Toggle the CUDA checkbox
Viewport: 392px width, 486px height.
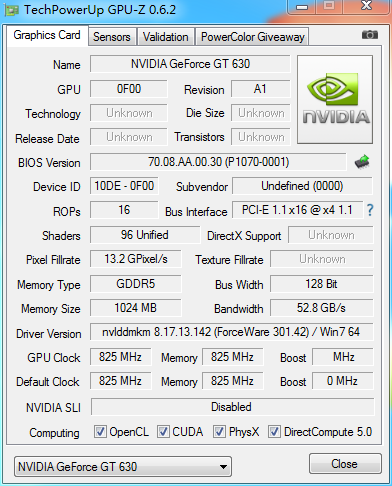click(x=163, y=431)
